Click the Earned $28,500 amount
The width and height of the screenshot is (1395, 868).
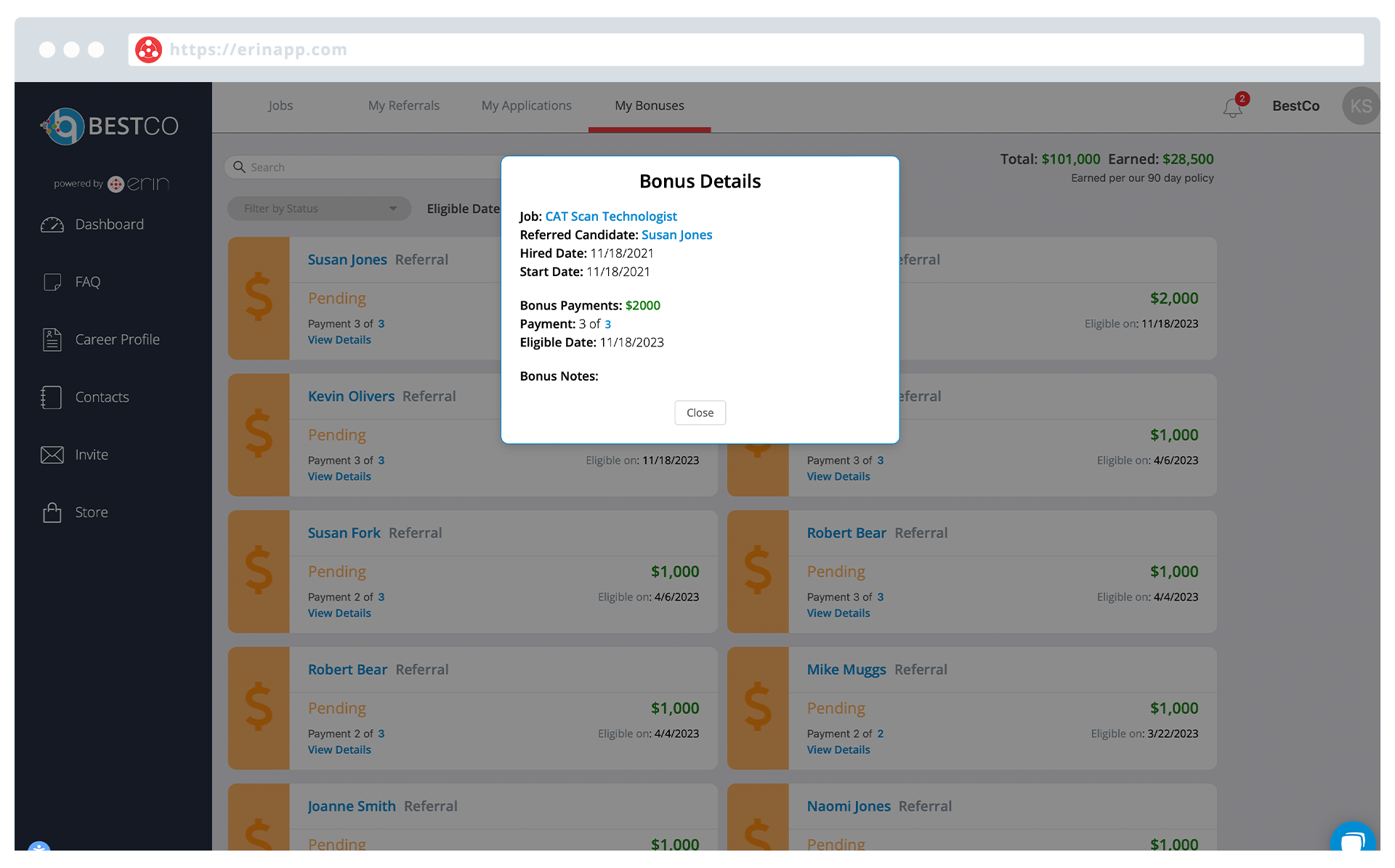1188,158
